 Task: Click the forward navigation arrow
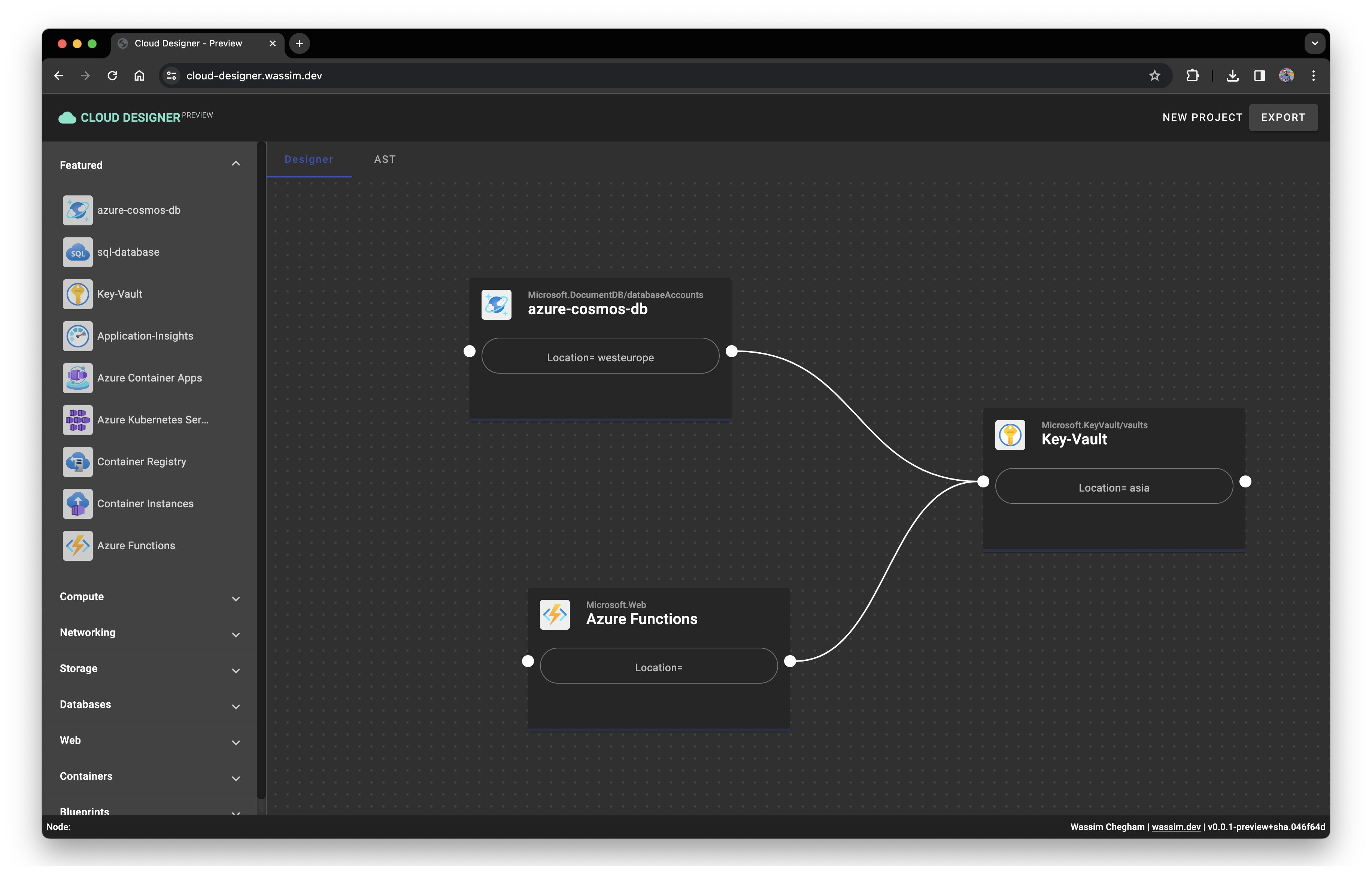pos(85,76)
